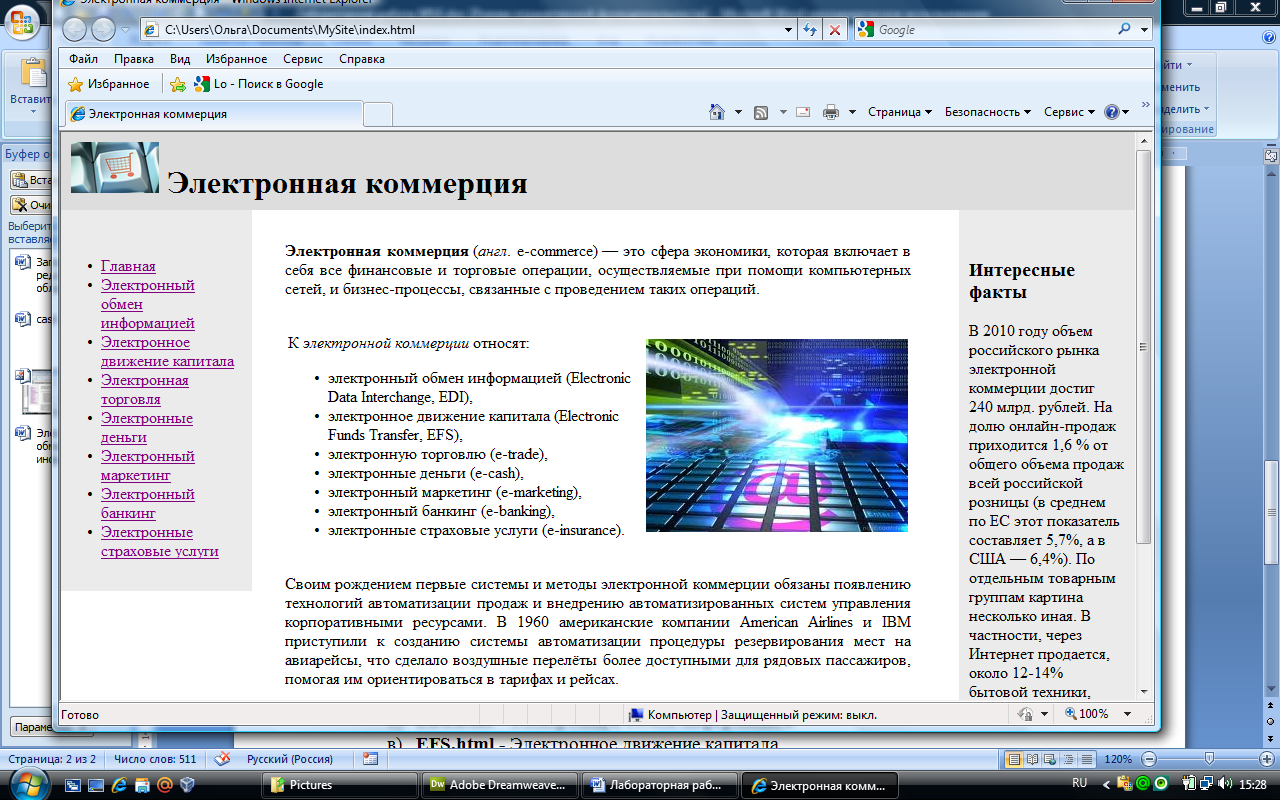Click the Lo - Поиск в Google favorite
The height and width of the screenshot is (800, 1280).
[x=259, y=84]
